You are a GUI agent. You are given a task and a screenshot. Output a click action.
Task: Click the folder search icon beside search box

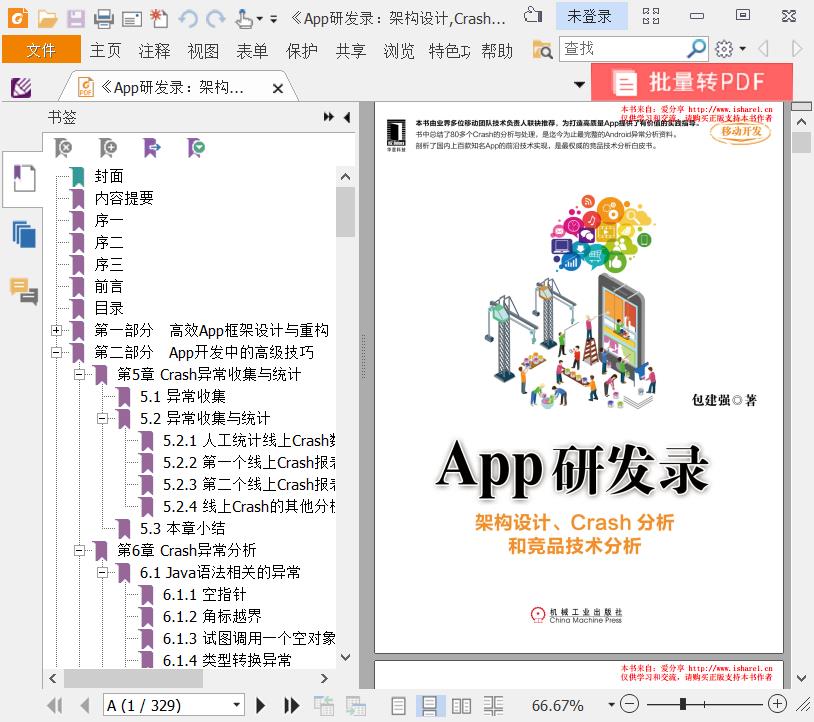542,50
